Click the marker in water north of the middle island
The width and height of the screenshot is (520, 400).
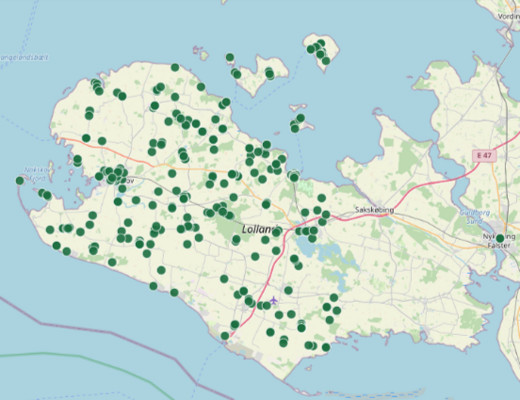(x=230, y=57)
